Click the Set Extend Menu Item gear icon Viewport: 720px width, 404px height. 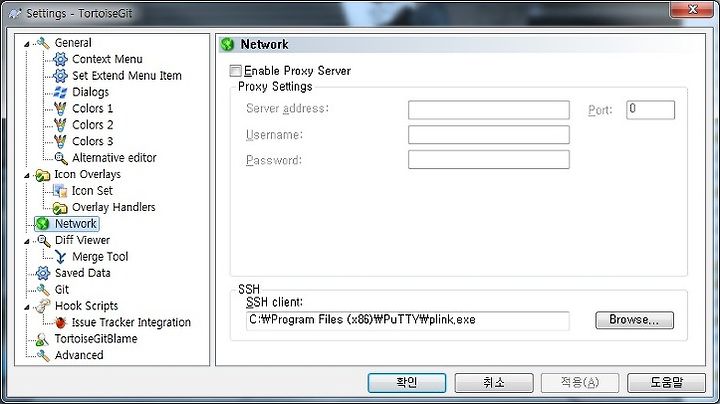60,76
